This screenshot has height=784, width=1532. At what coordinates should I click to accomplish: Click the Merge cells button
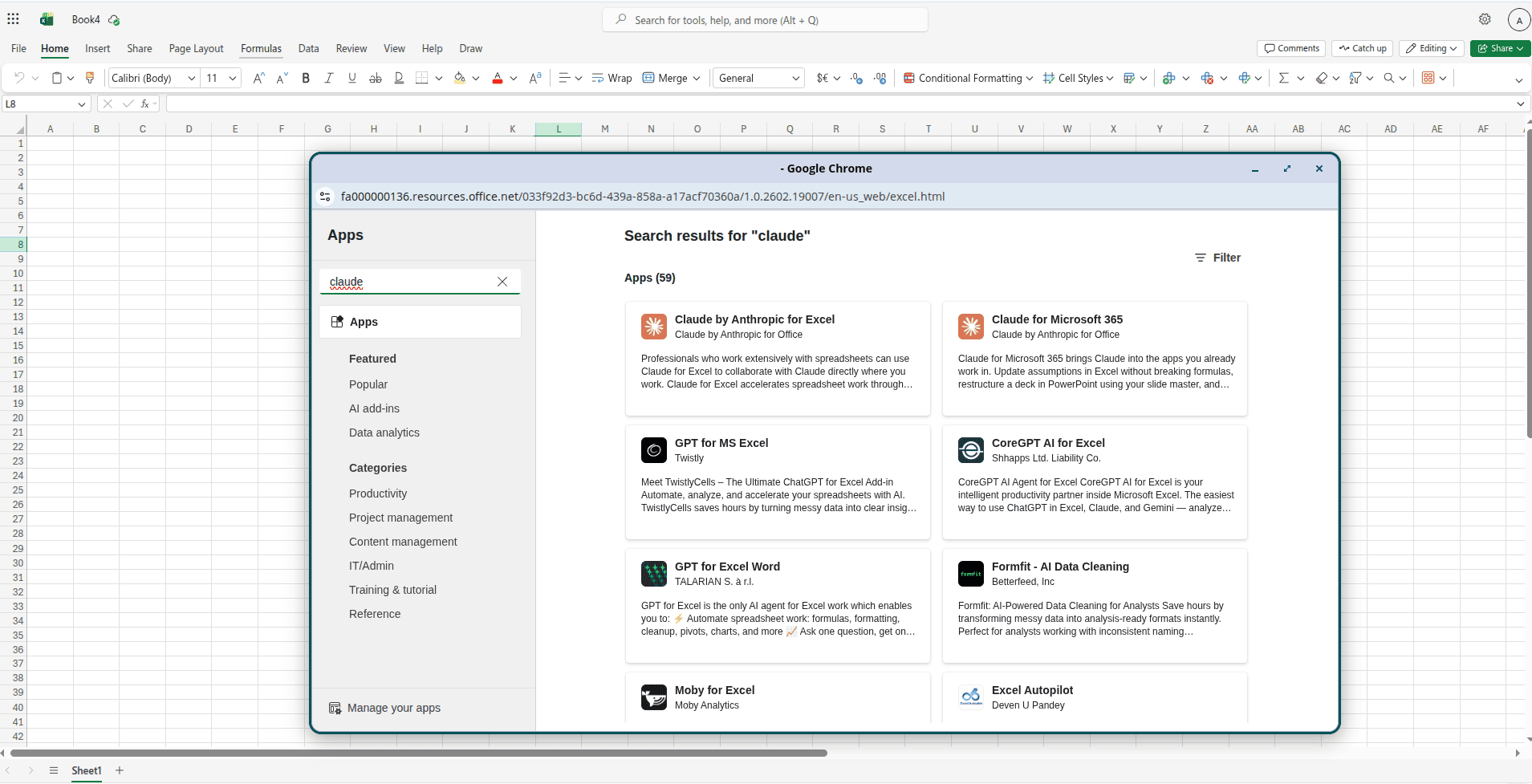pos(665,78)
